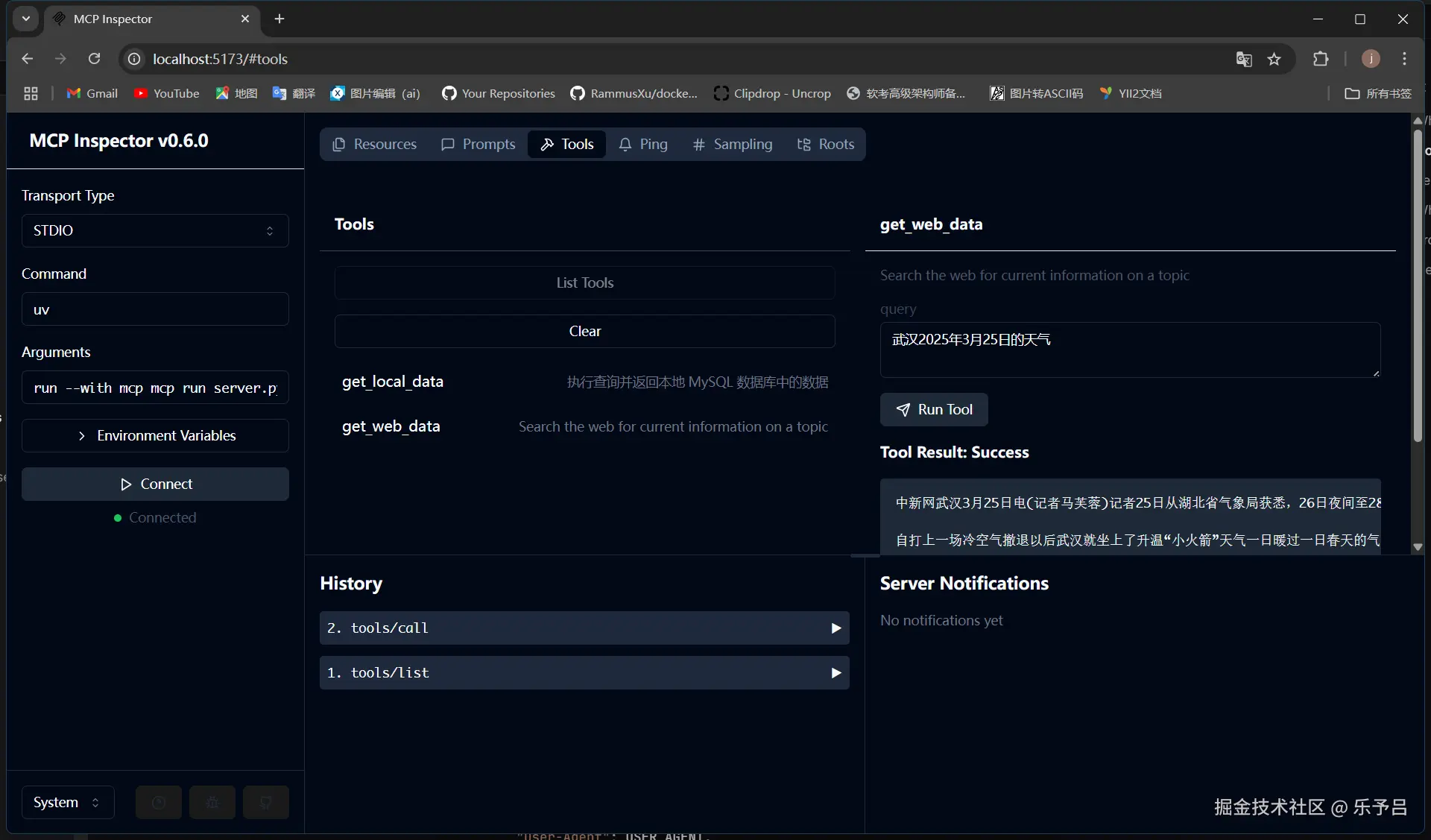
Task: Expand the 2. tools/call history entry
Action: click(x=584, y=628)
